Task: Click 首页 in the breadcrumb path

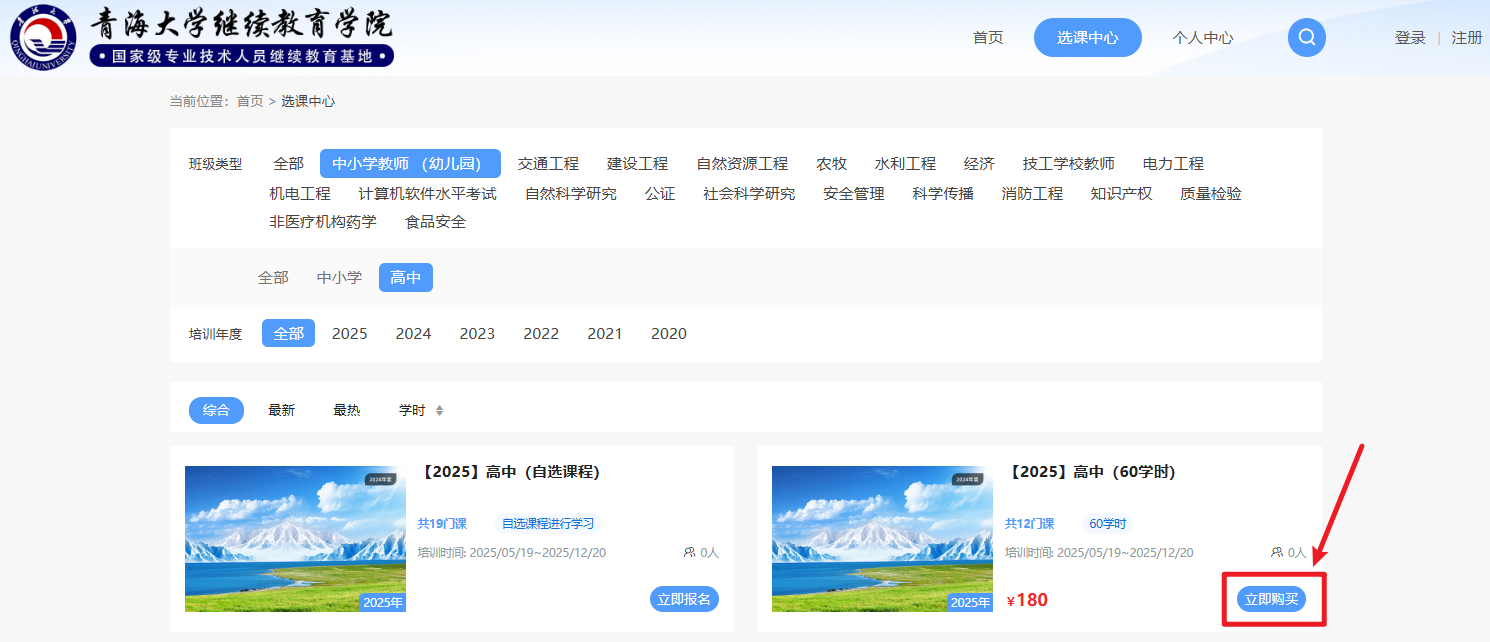Action: 250,101
